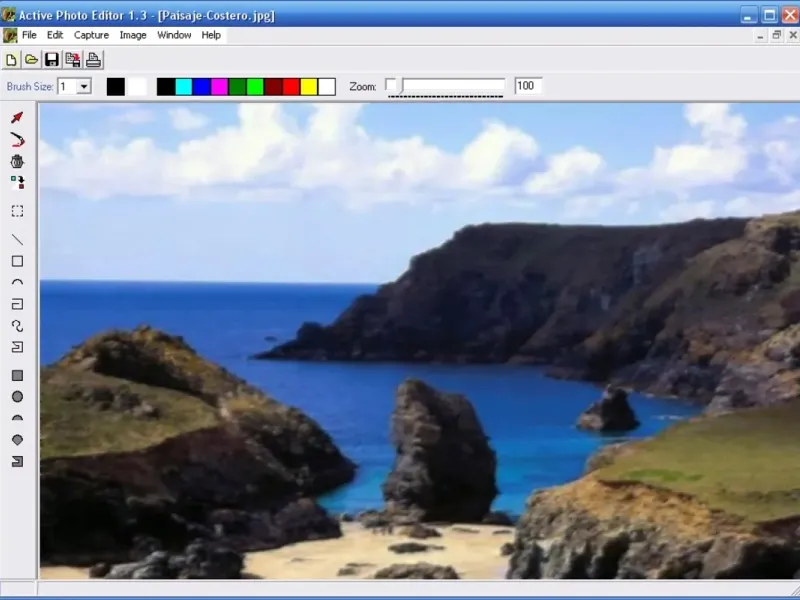Click the application icon in the menu bar

coord(9,35)
